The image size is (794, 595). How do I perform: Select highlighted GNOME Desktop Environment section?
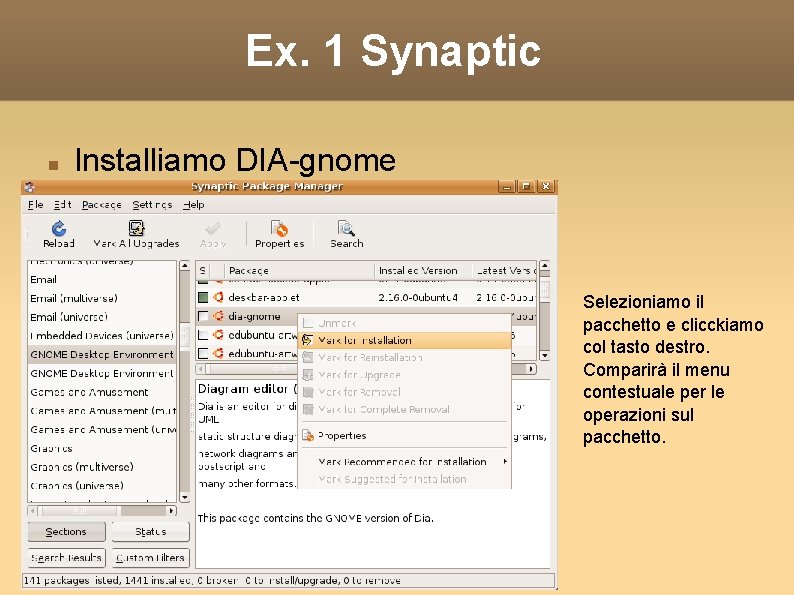point(102,354)
